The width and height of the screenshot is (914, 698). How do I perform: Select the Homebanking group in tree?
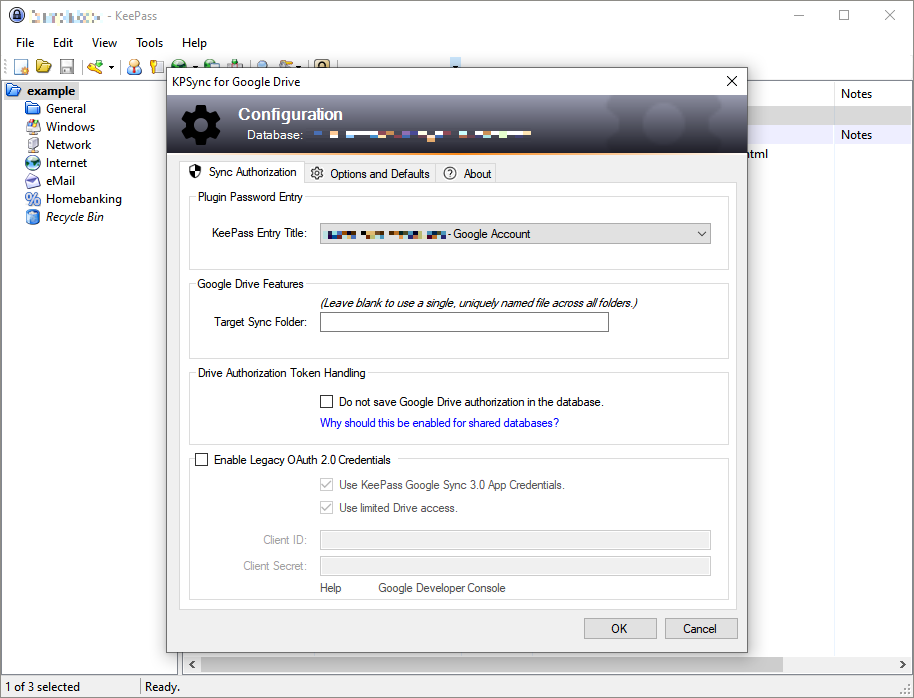click(x=84, y=199)
